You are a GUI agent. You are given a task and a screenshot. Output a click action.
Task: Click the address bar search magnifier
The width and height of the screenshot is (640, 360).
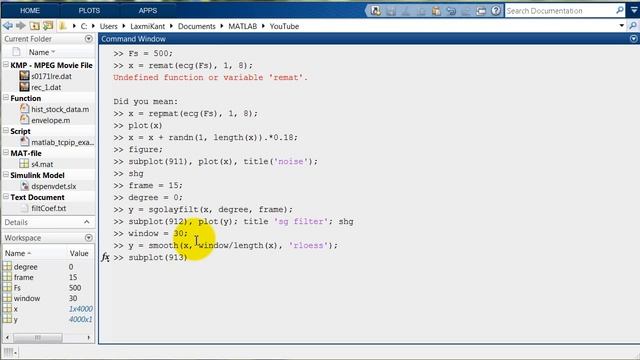[633, 26]
